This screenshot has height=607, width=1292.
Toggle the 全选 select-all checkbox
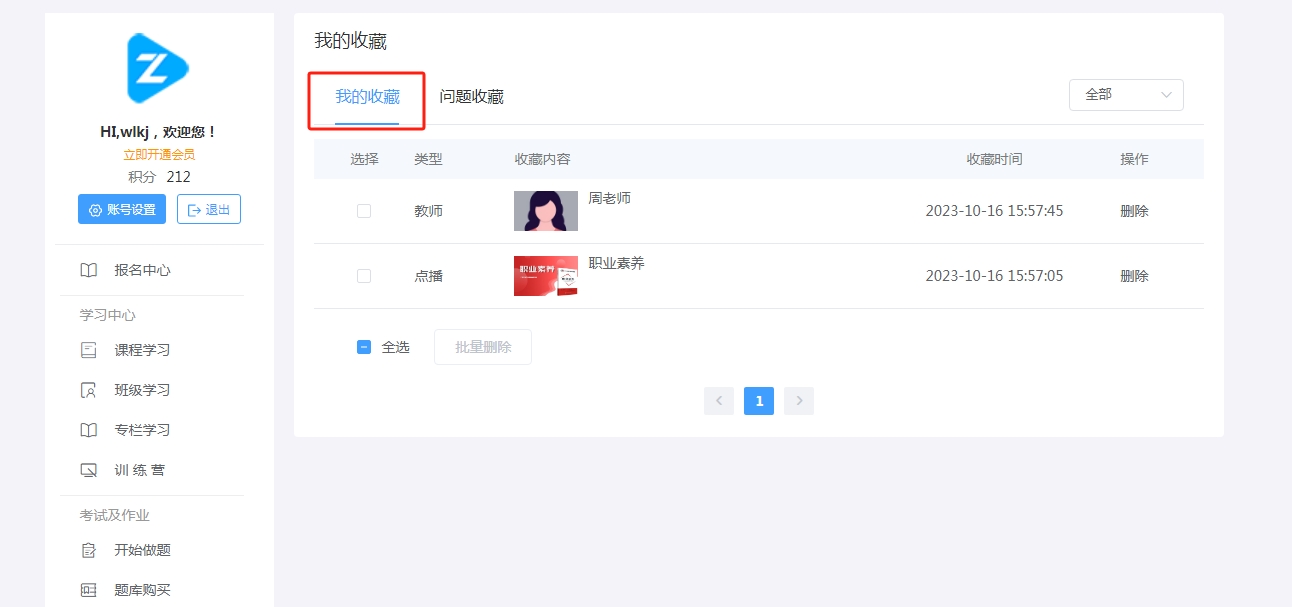coord(364,347)
